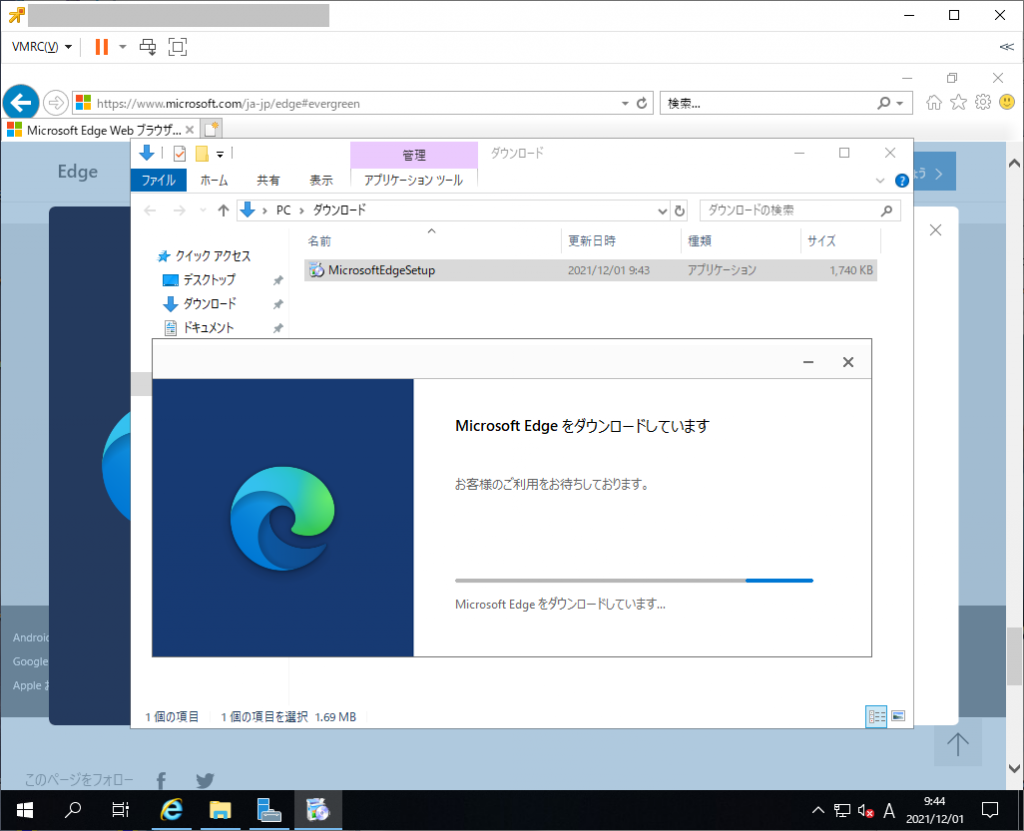Image resolution: width=1024 pixels, height=831 pixels.
Task: Click the new folder icon in quick access toolbar
Action: tap(202, 154)
